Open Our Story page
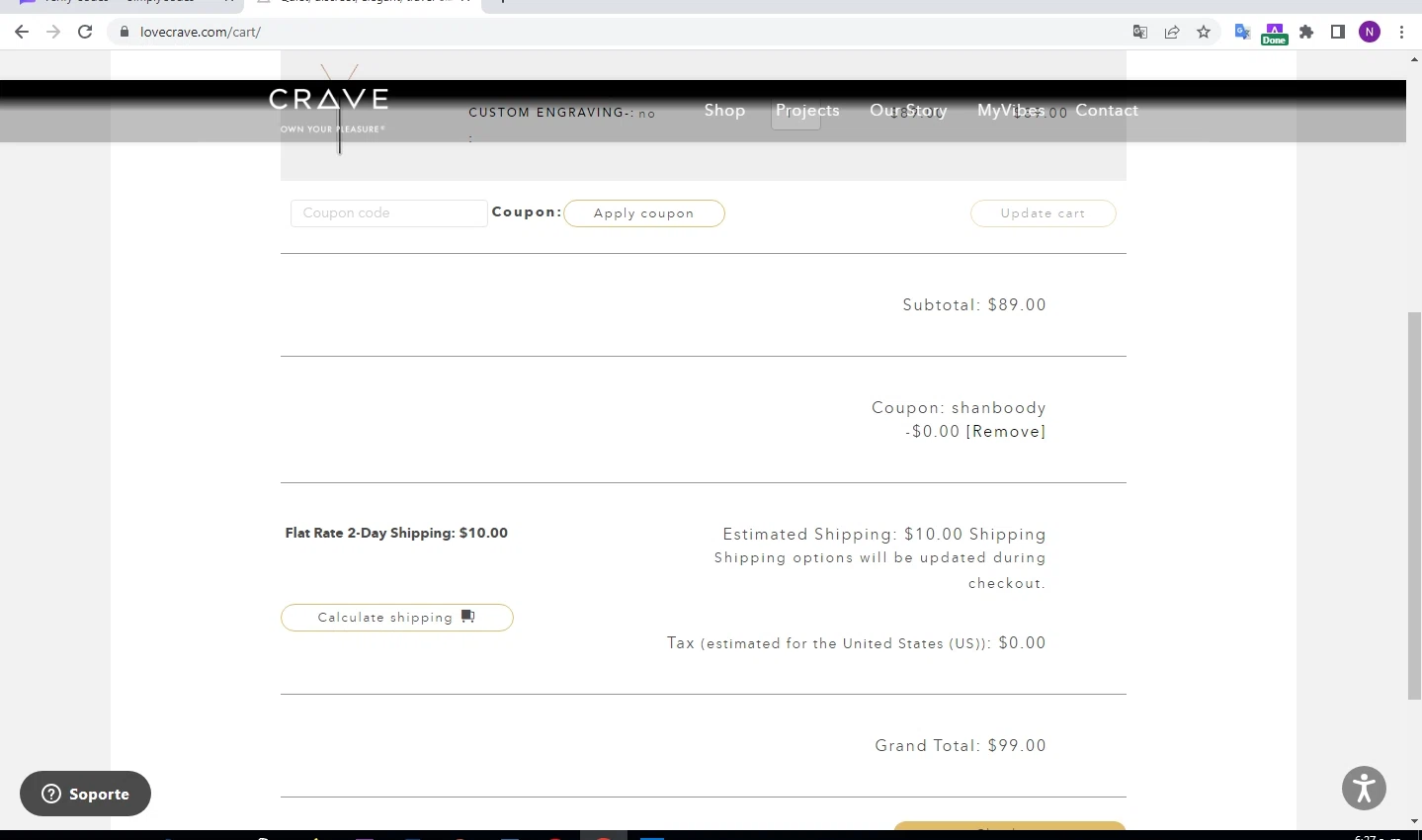This screenshot has width=1422, height=840. coord(908,111)
